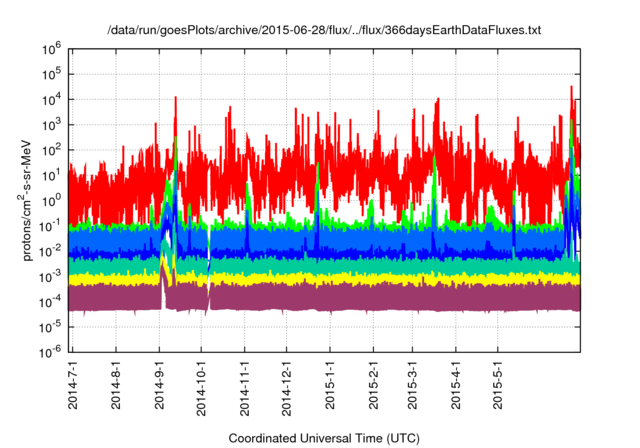The image size is (640, 448).
Task: Click the file path title above the plot
Action: pos(324,30)
